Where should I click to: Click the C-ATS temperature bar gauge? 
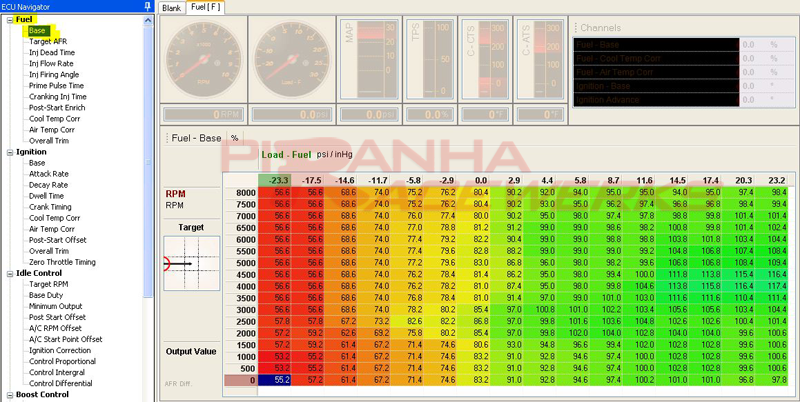540,60
